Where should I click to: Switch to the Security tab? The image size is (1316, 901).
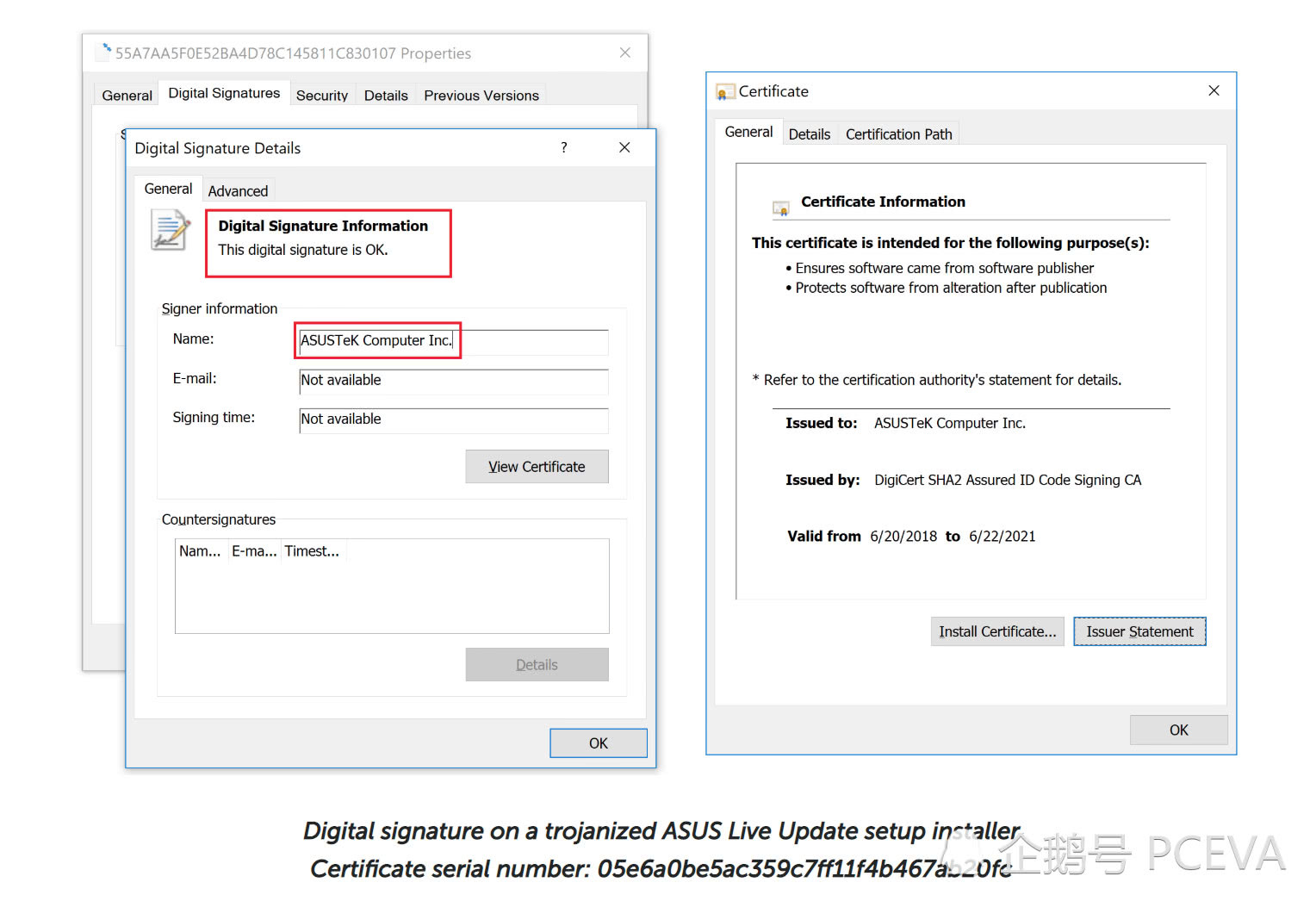(322, 96)
